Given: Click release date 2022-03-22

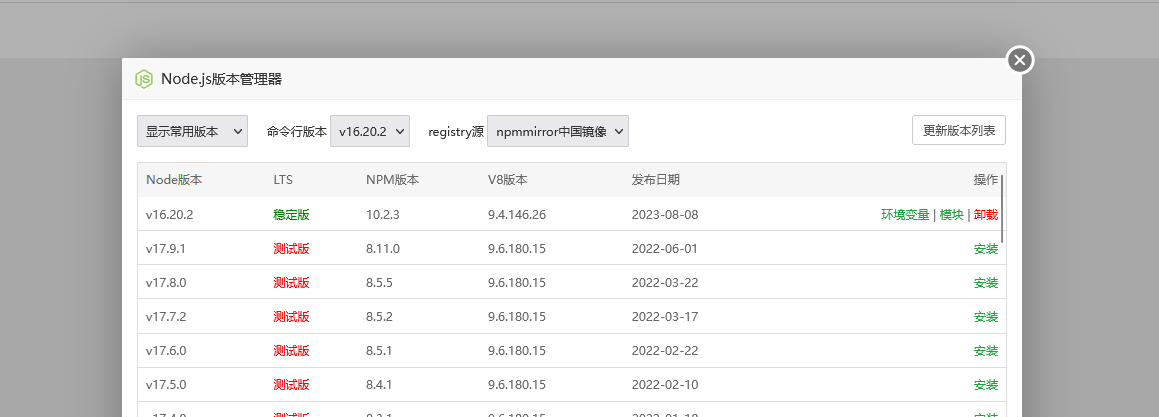Looking at the screenshot, I should [665, 282].
